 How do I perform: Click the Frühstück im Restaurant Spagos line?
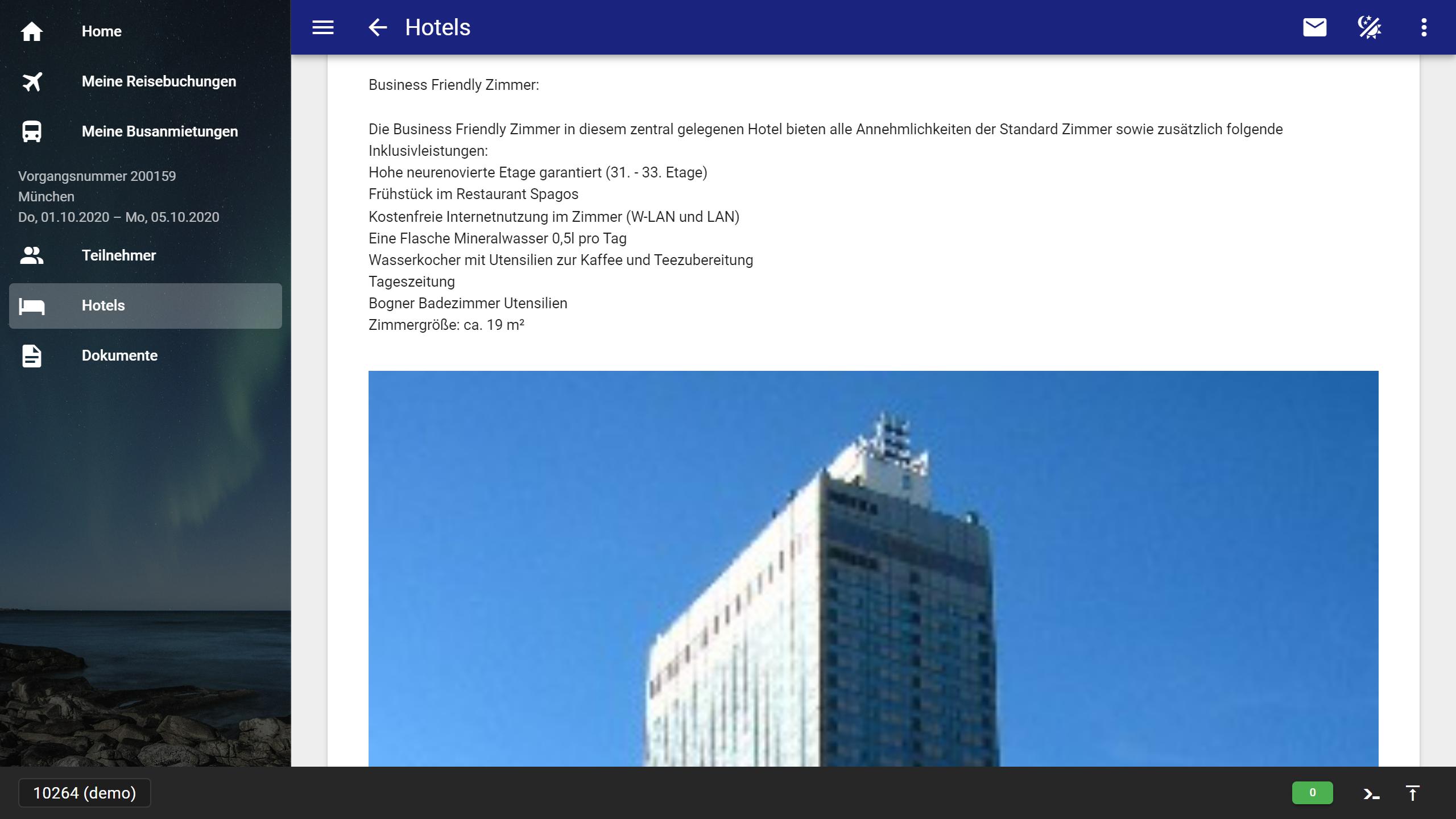pos(473,195)
